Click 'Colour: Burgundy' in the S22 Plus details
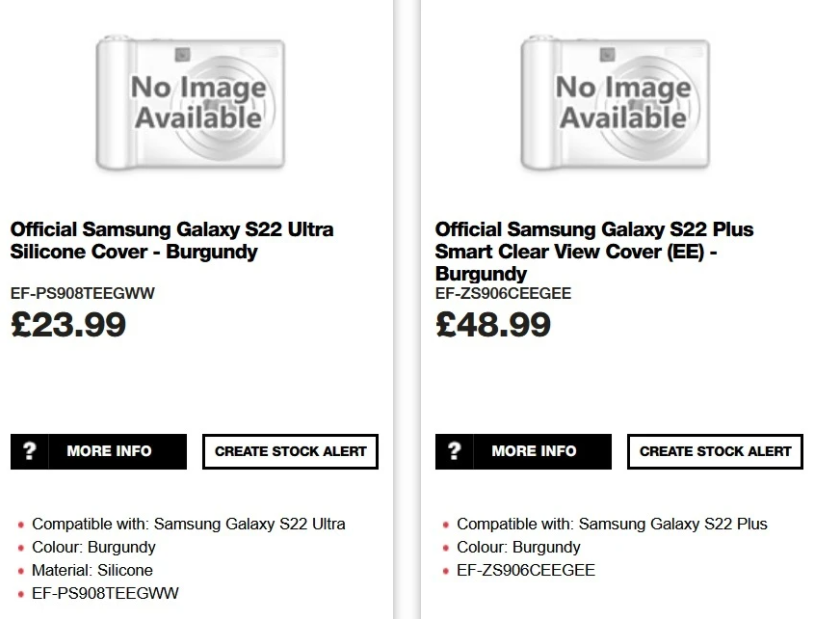This screenshot has width=814, height=619. (x=518, y=547)
